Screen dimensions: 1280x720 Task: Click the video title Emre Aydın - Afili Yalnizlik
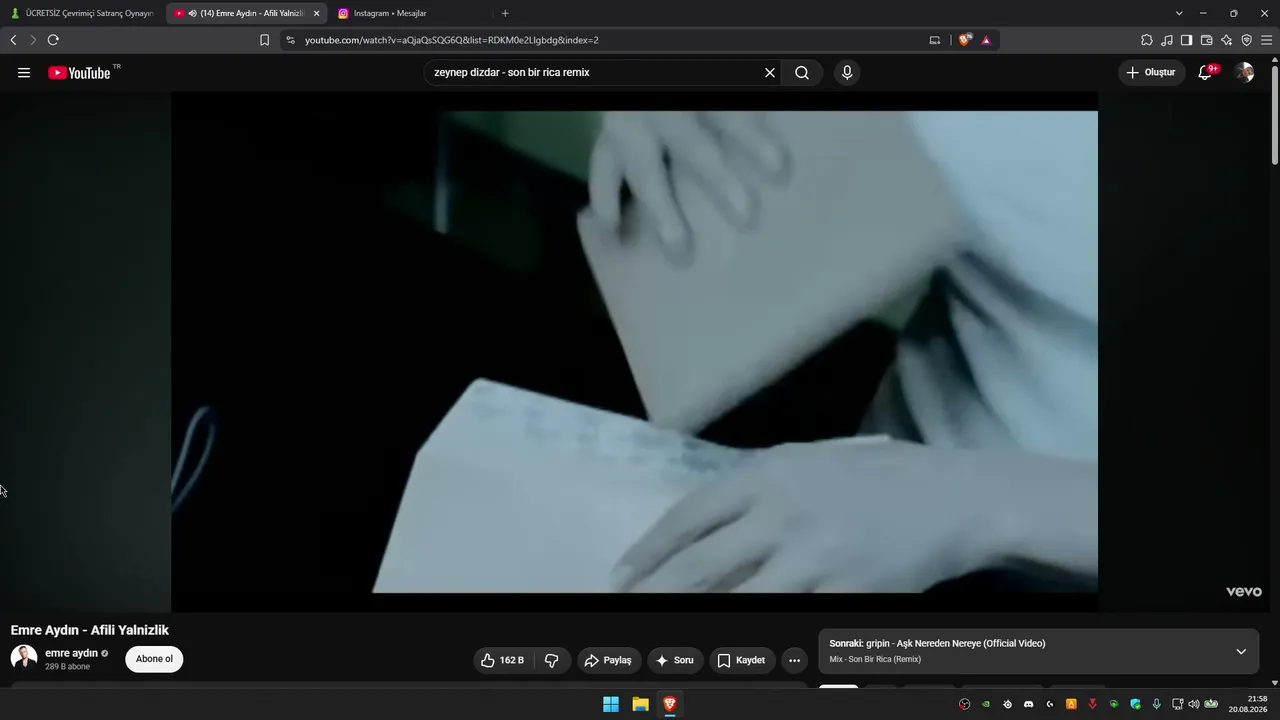[90, 630]
